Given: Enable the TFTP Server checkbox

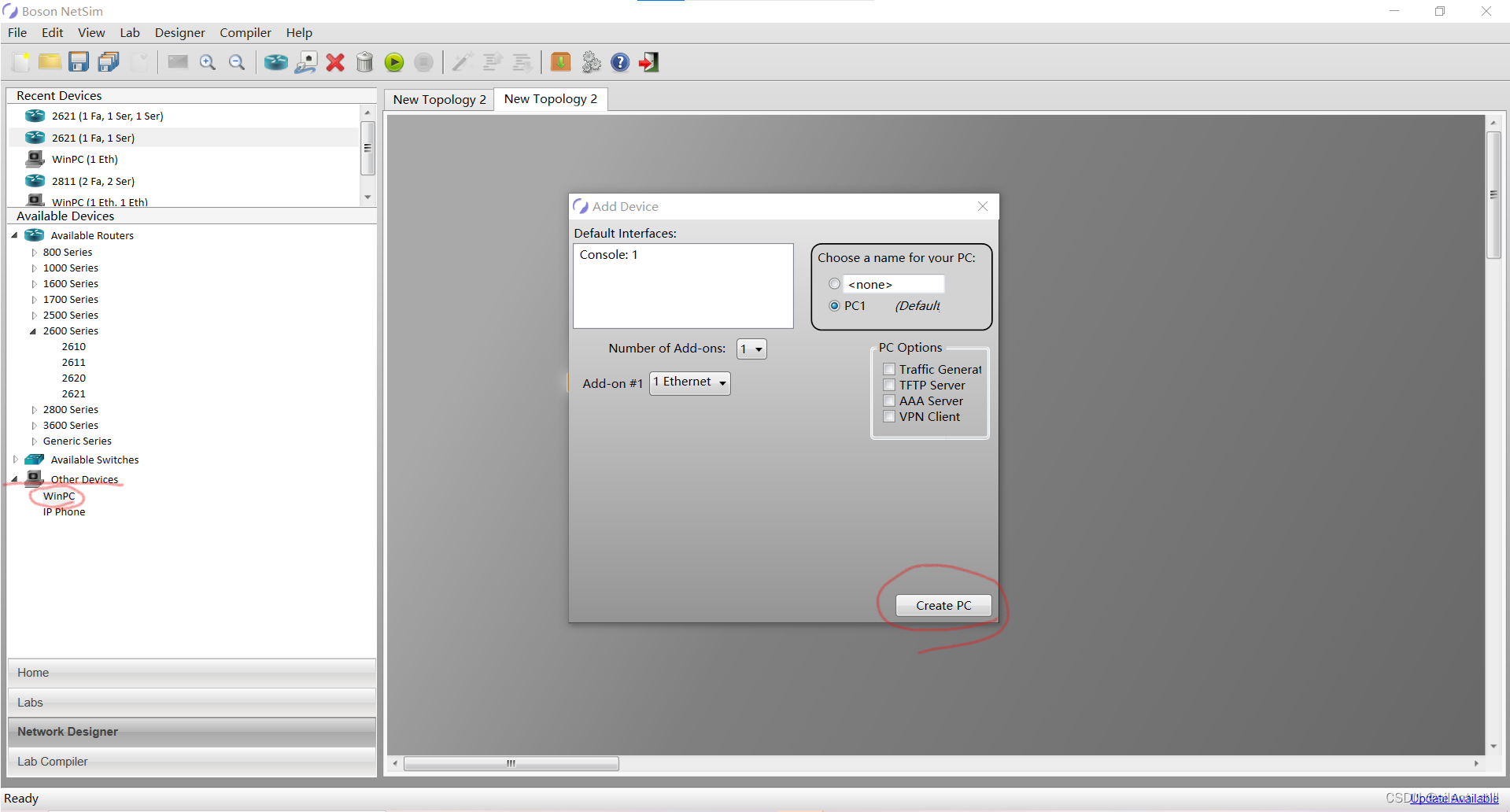Looking at the screenshot, I should (x=889, y=385).
